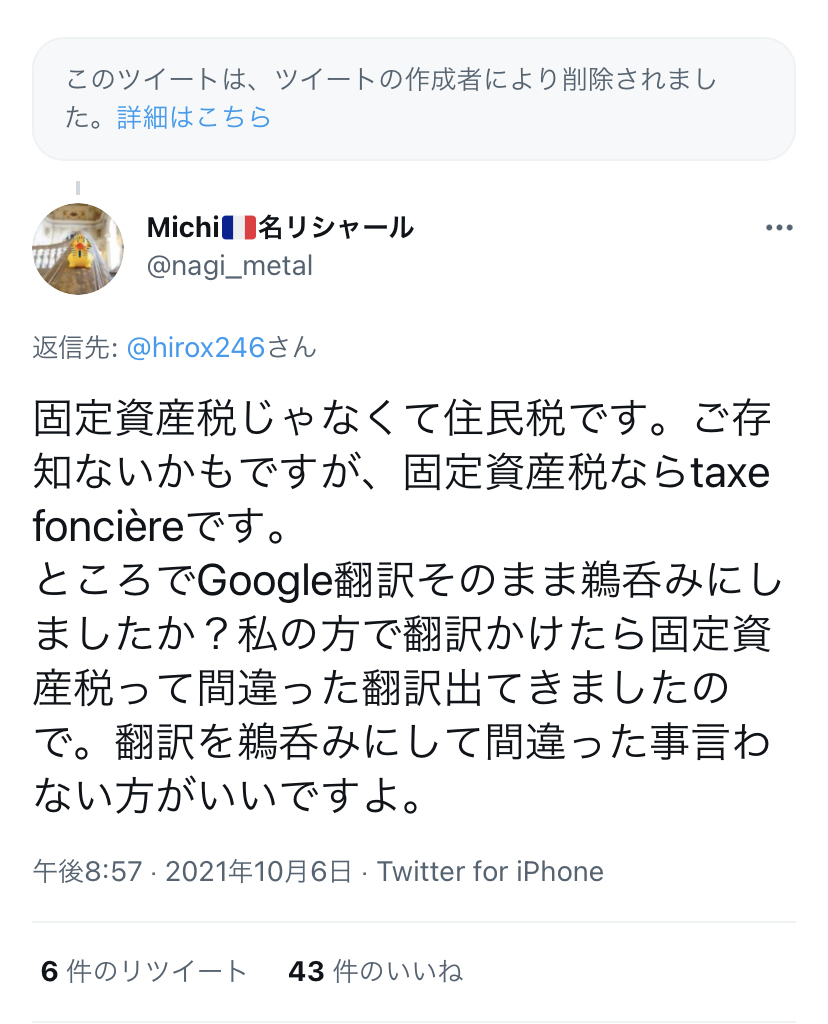Open the @nagi_metal handle

pyautogui.click(x=230, y=266)
